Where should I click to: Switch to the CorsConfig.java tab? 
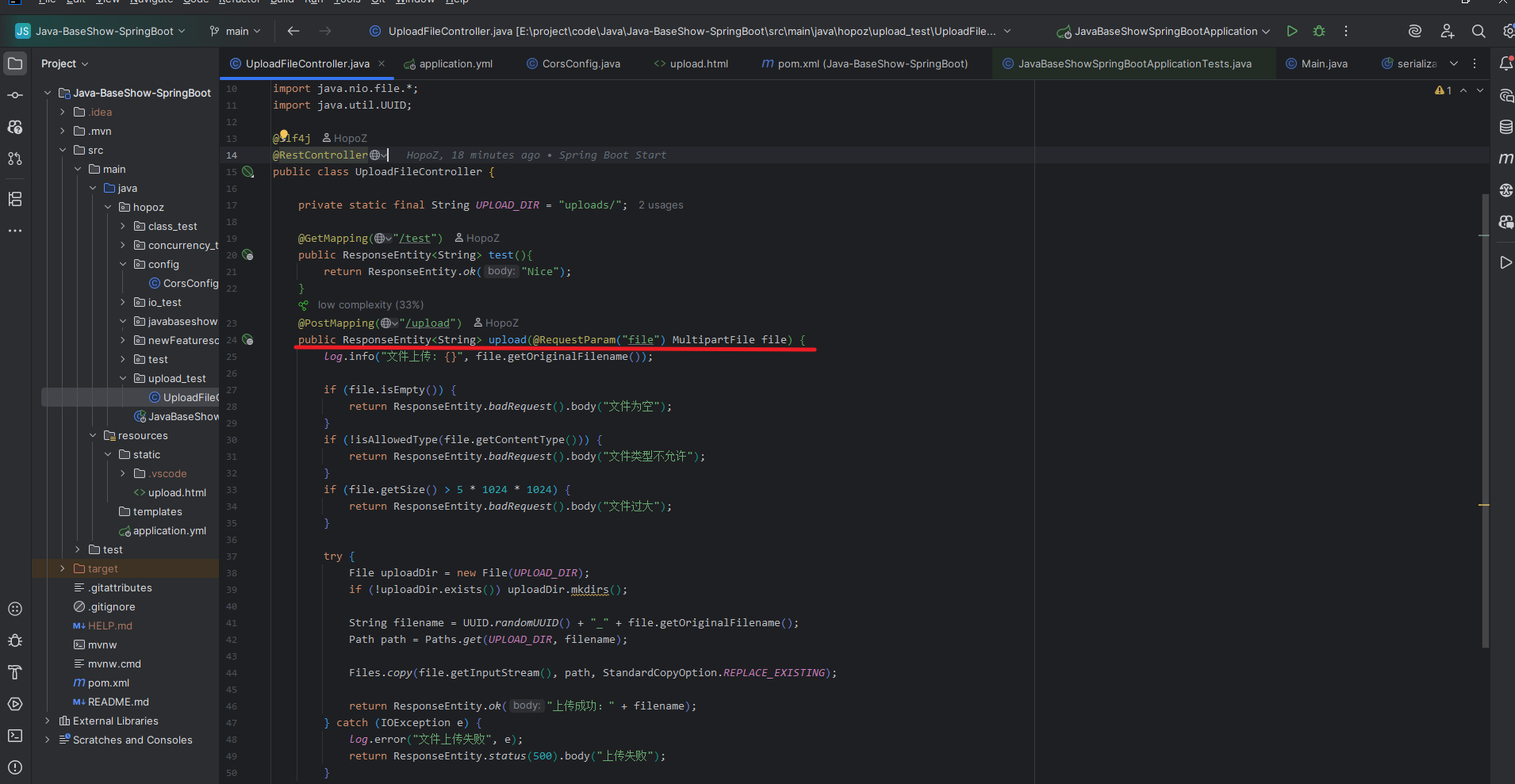pyautogui.click(x=573, y=63)
